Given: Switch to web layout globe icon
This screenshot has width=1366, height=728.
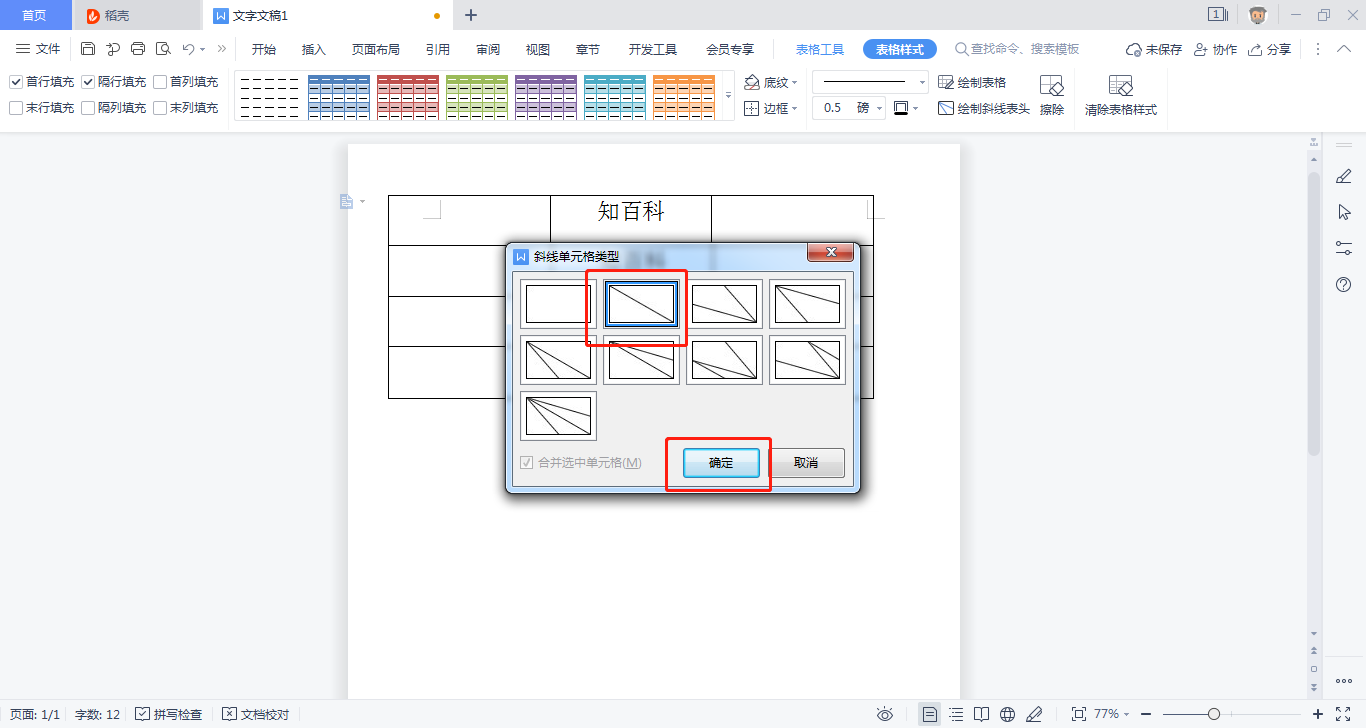Looking at the screenshot, I should tap(1008, 714).
